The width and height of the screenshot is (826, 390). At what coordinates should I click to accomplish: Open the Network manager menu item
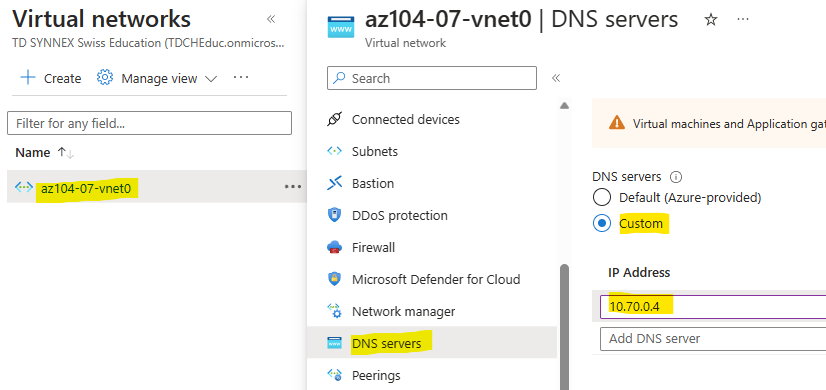(403, 311)
